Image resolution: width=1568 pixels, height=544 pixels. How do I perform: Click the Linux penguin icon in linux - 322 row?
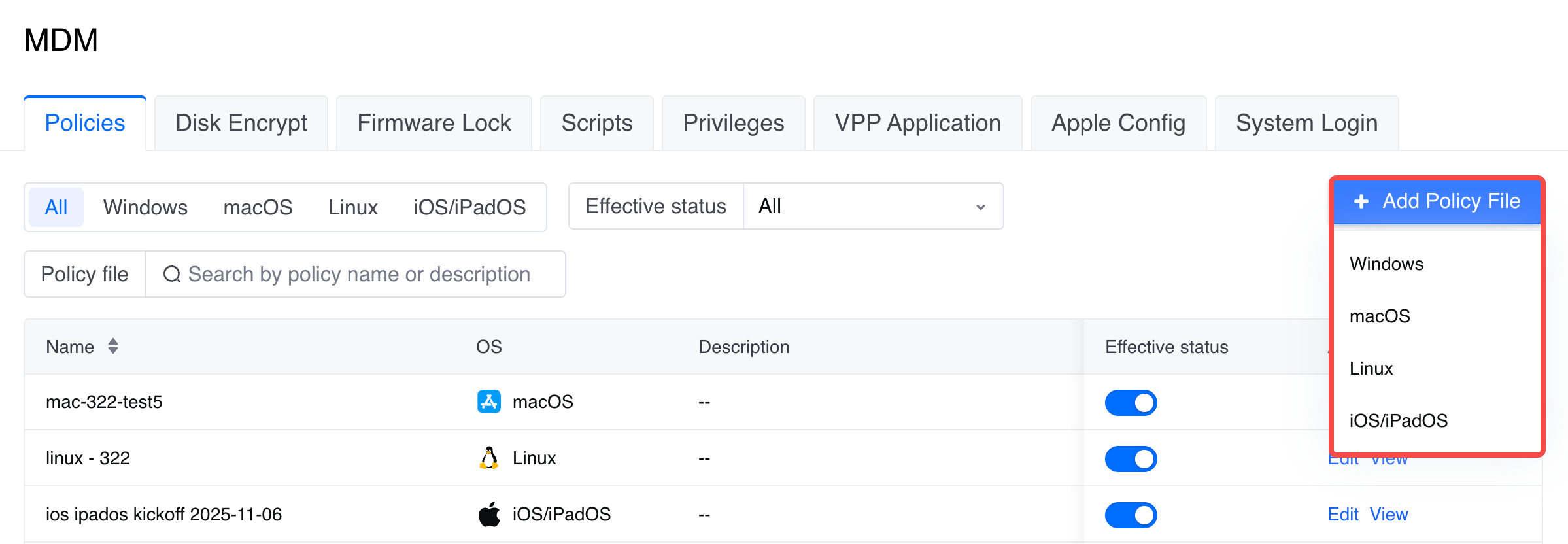click(488, 458)
